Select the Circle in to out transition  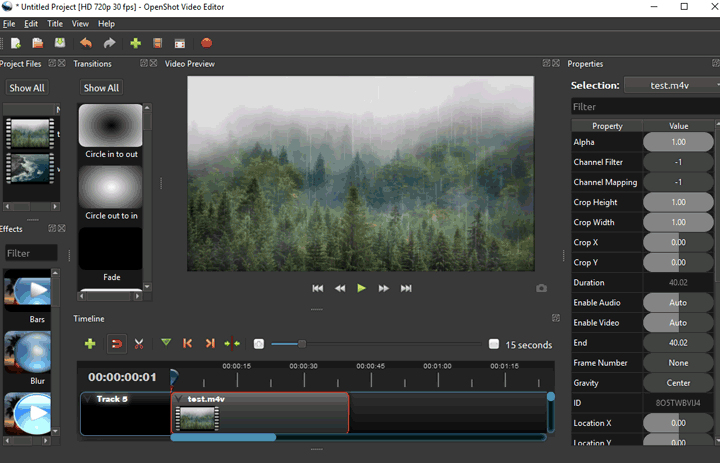click(x=111, y=132)
